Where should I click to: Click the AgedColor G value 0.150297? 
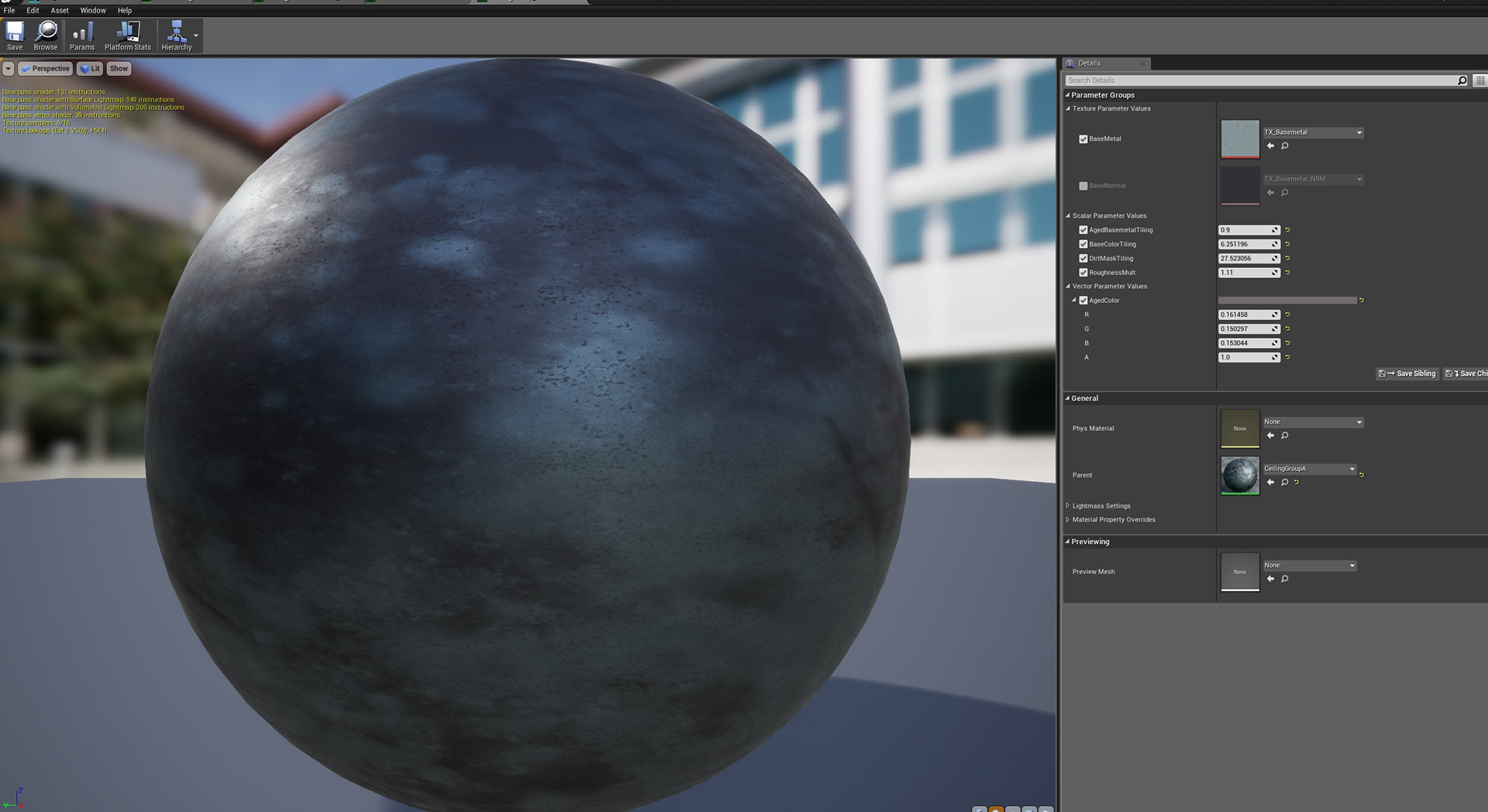coord(1249,329)
